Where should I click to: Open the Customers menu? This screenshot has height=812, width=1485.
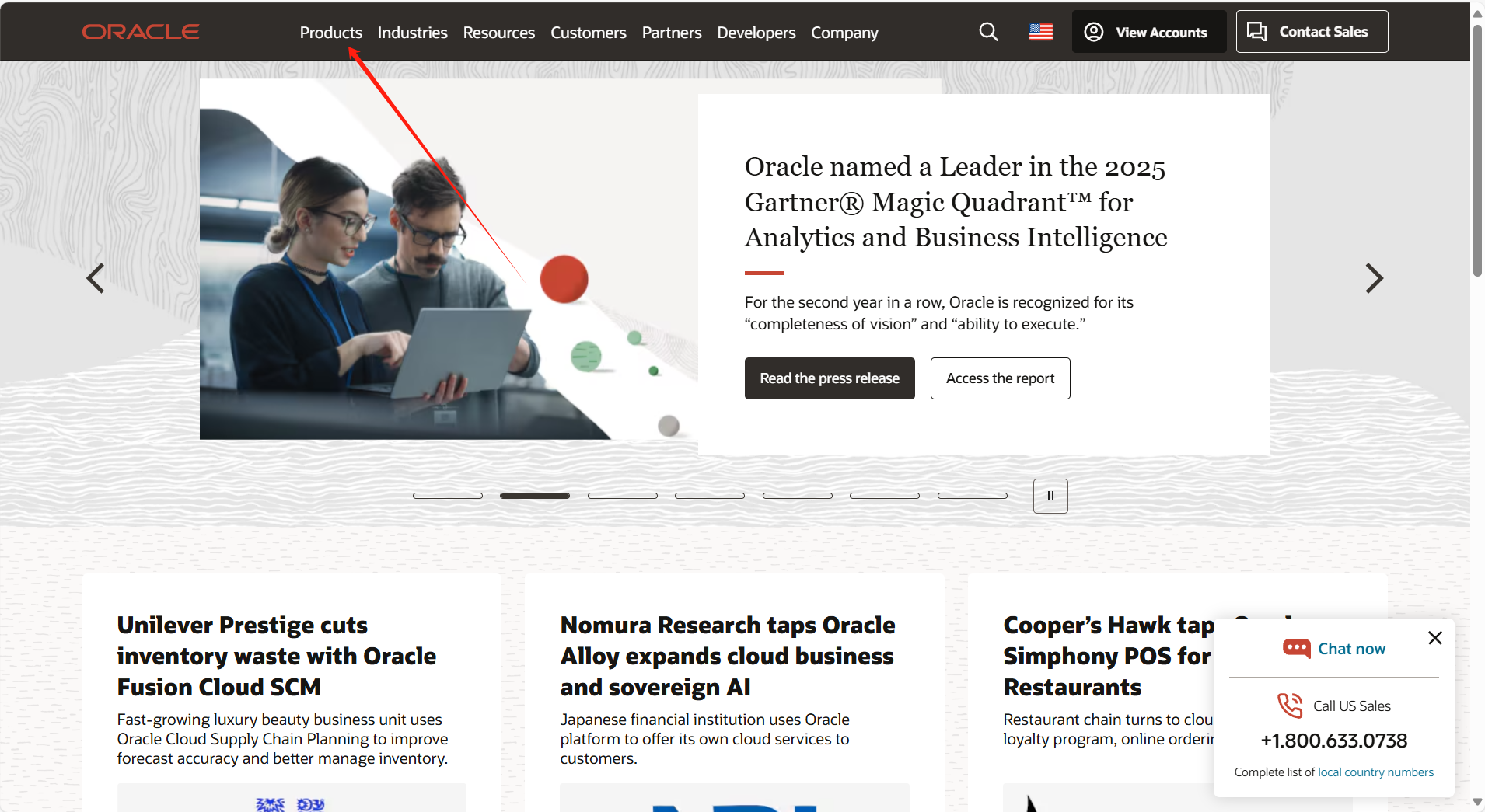589,33
